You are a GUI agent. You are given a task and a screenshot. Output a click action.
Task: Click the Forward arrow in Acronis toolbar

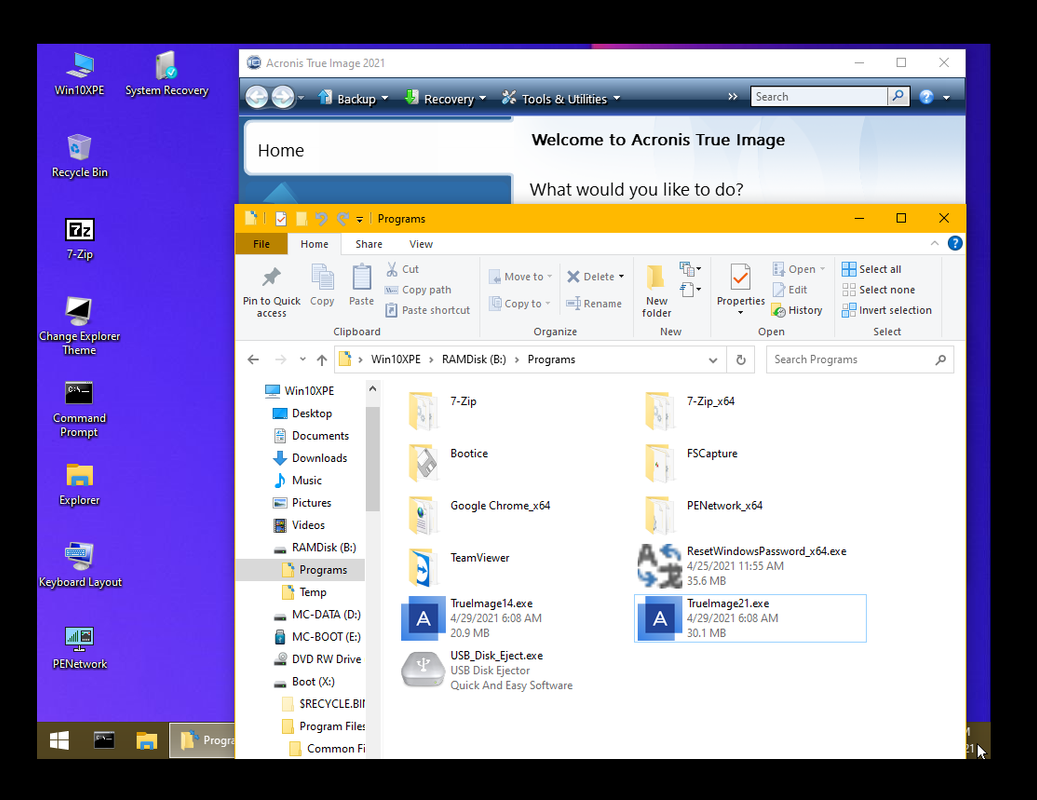click(283, 97)
